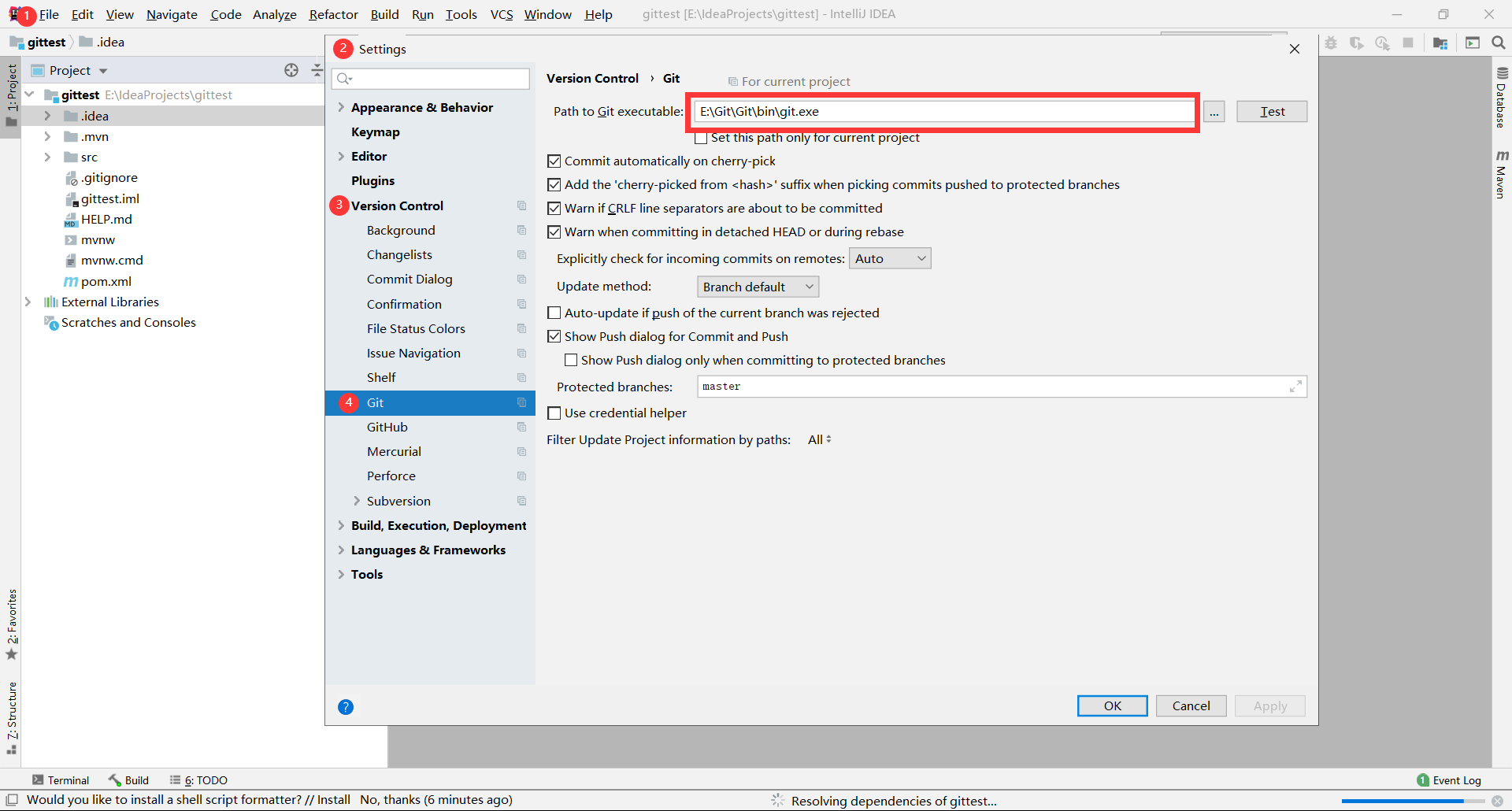This screenshot has width=1512, height=811.
Task: Open the Database side panel
Action: (1502, 98)
